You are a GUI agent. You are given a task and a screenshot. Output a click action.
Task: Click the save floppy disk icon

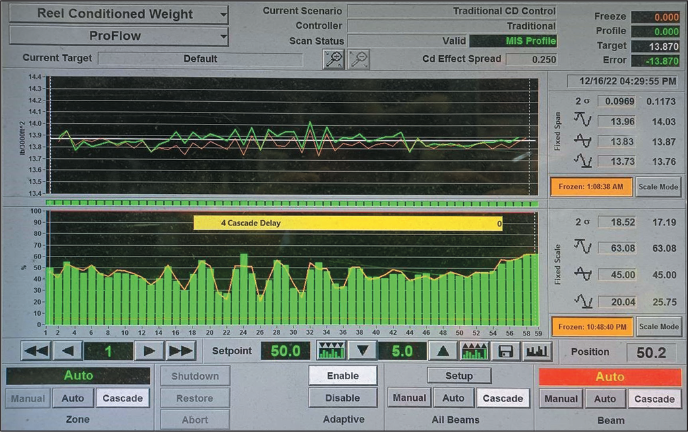pos(505,351)
